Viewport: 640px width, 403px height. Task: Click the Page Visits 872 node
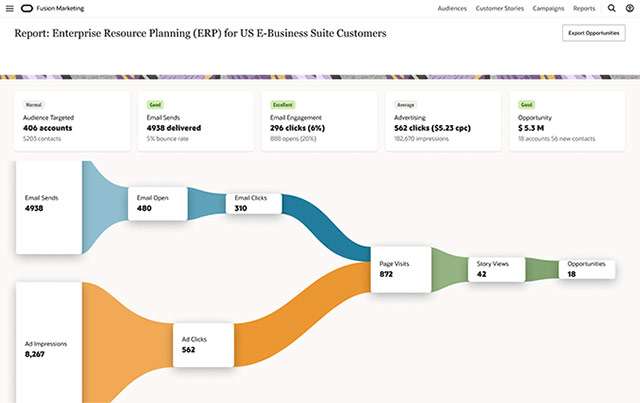tap(401, 268)
